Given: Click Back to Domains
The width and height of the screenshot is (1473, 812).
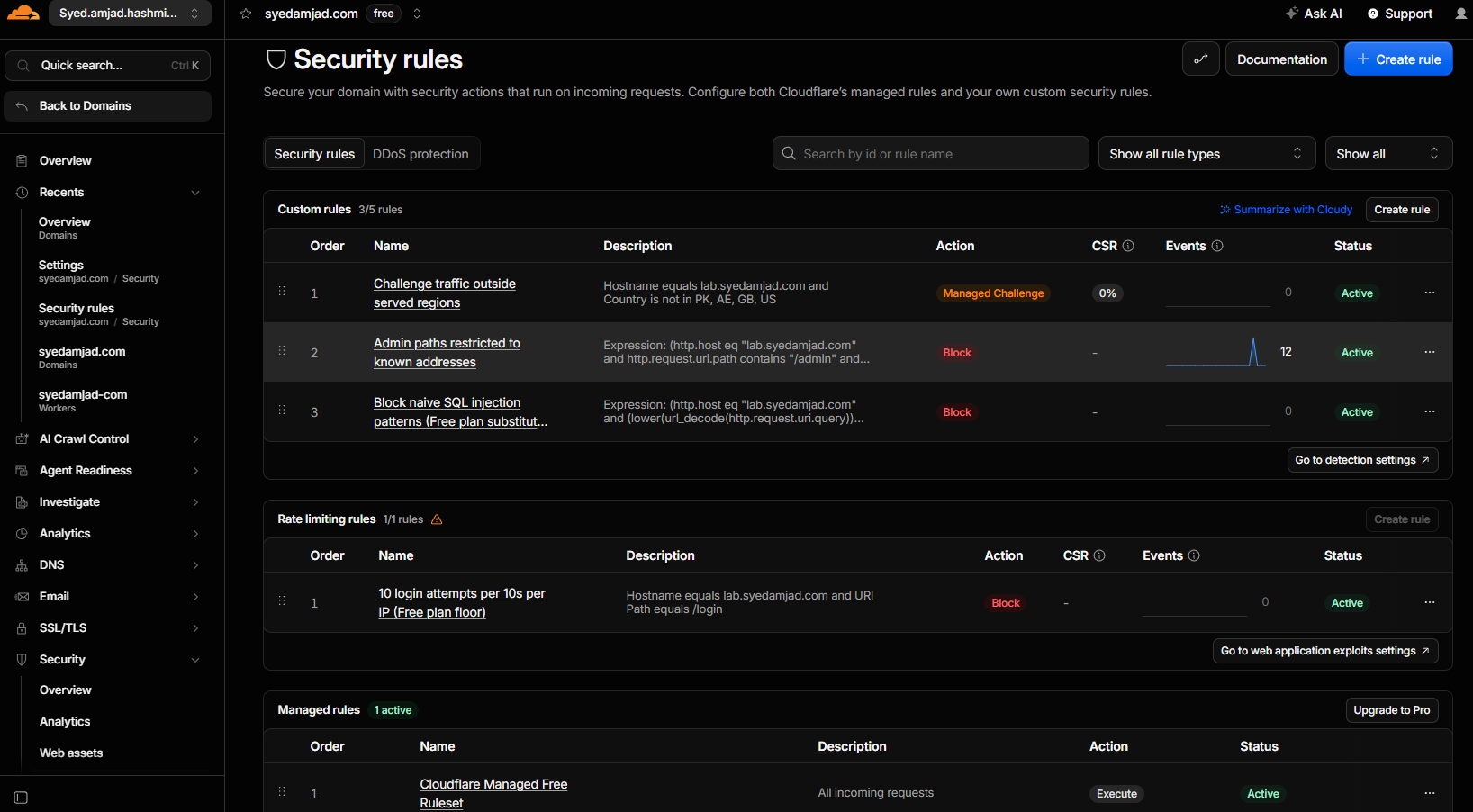Looking at the screenshot, I should pos(108,105).
